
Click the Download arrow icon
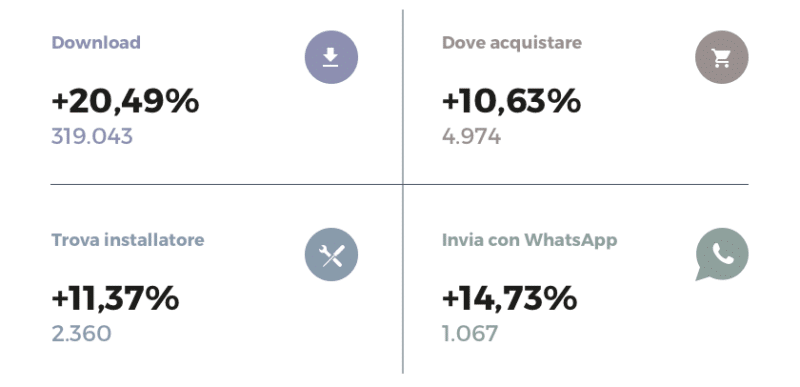(x=331, y=57)
